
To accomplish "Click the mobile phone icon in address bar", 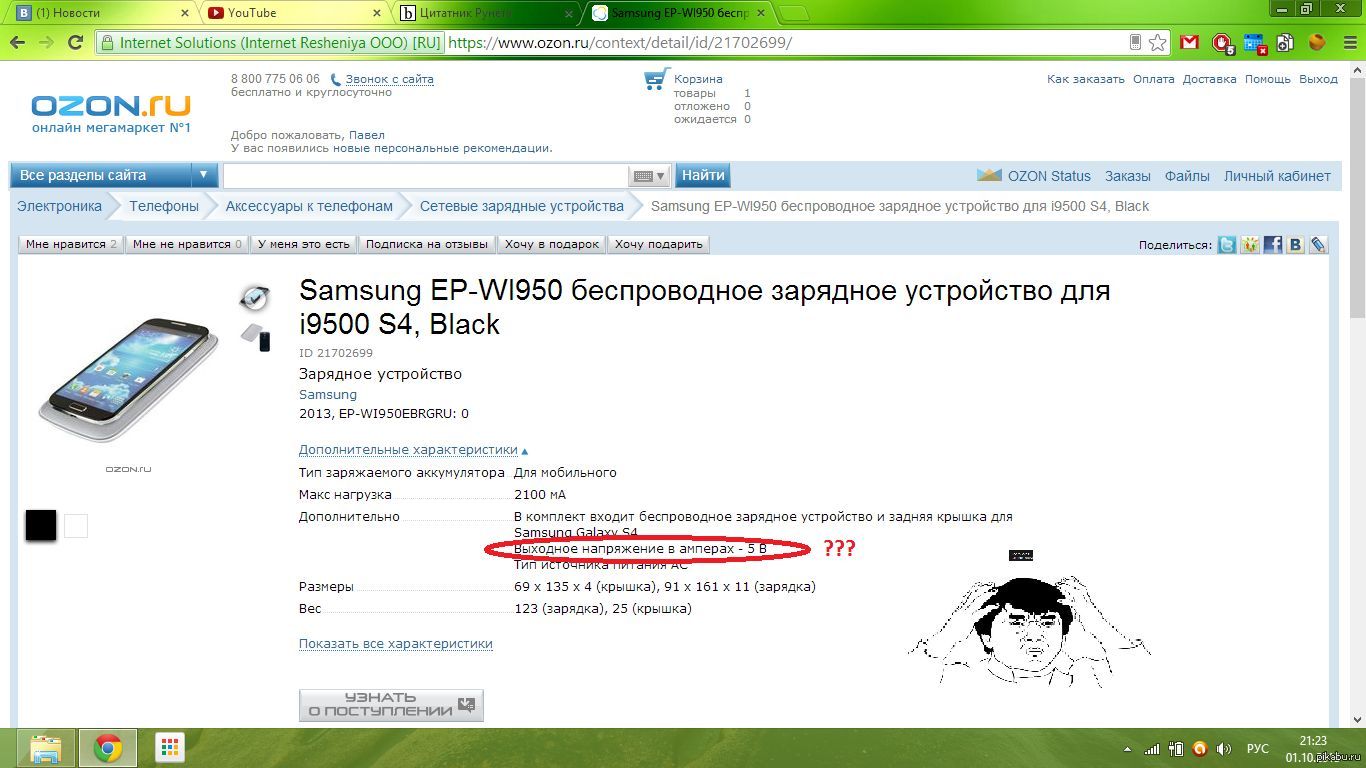I will point(1135,42).
